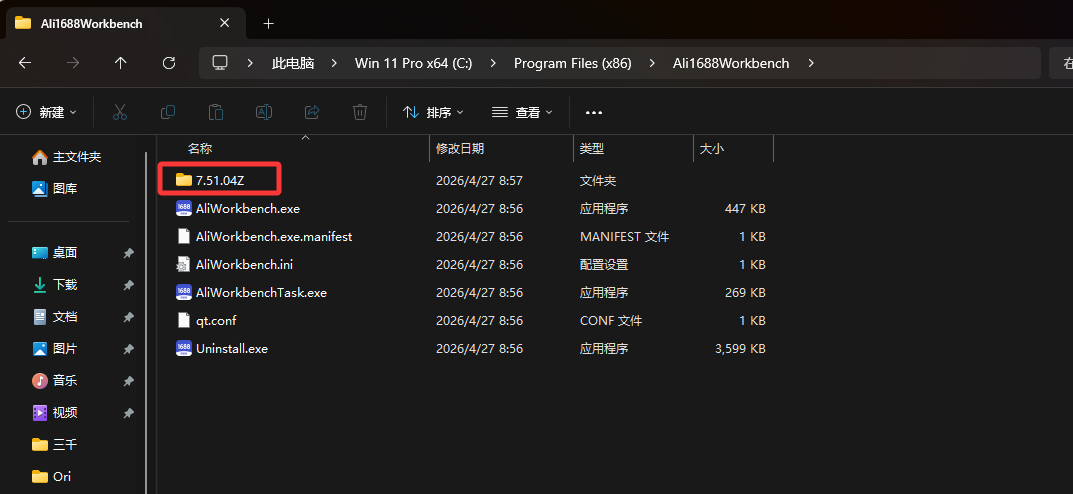Select Program Files (x86) in breadcrumb path
The image size is (1073, 494).
(572, 63)
